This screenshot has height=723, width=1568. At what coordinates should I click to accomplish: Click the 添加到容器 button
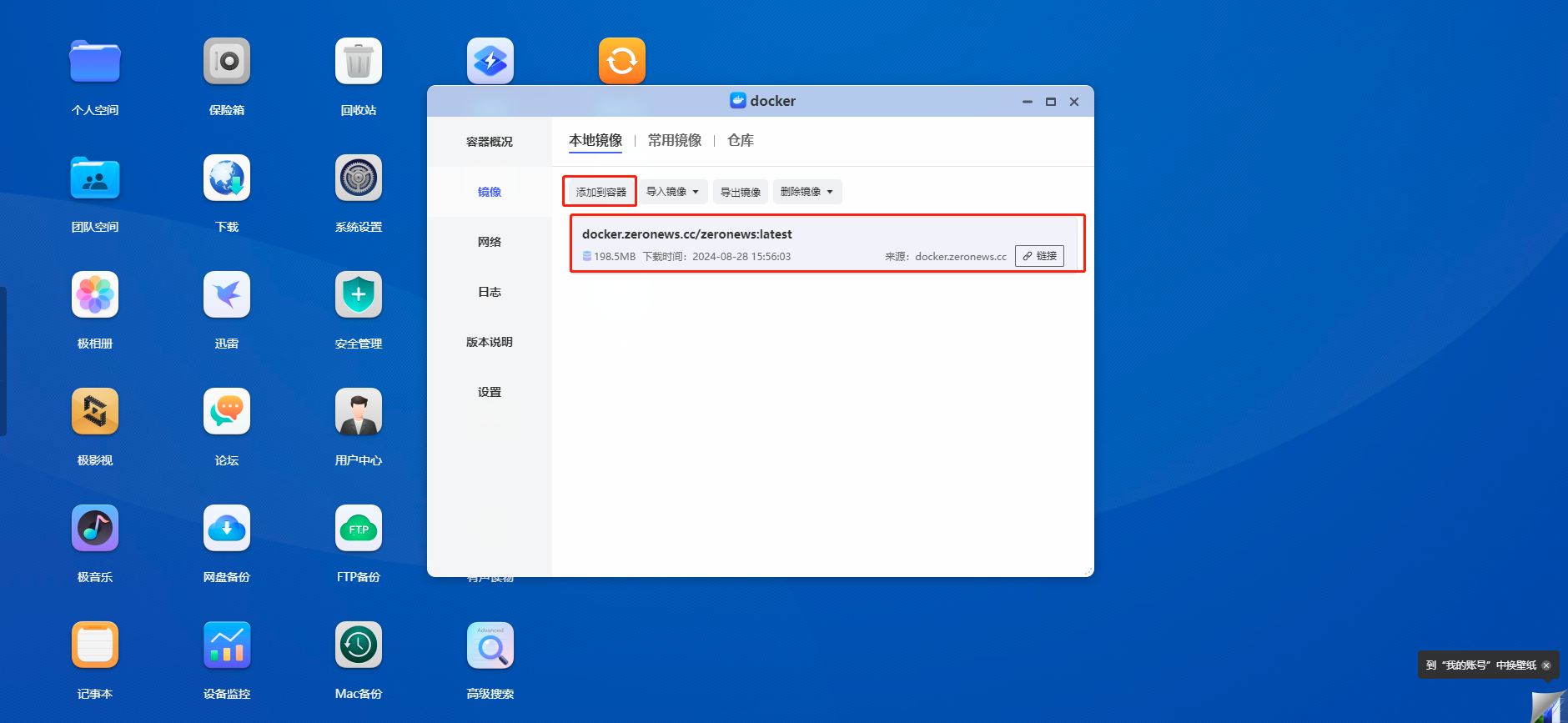coord(601,192)
